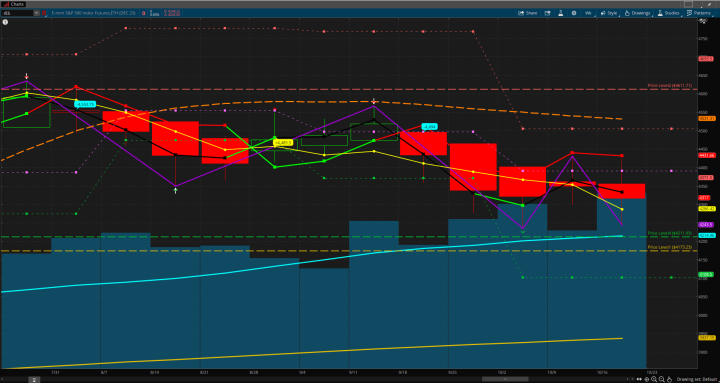Click the percentage change readout in header
Screen dimensions: 720x383
click(x=156, y=13)
